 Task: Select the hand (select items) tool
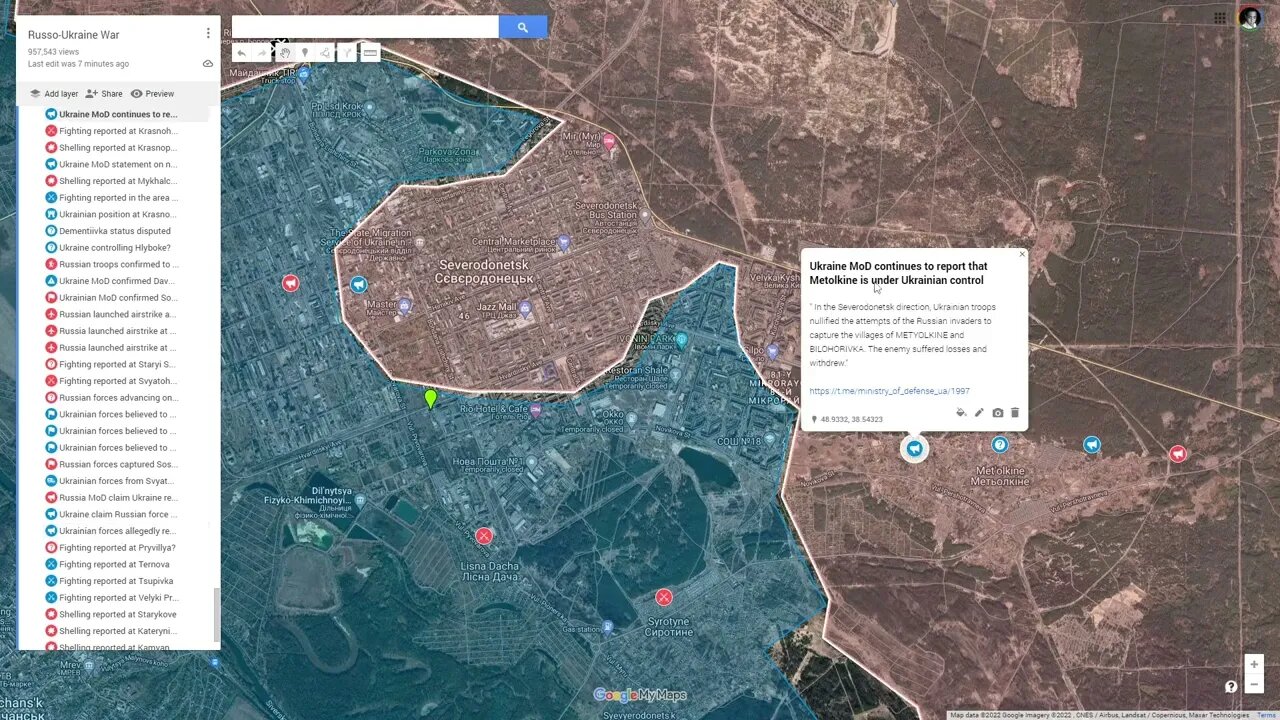click(x=284, y=53)
